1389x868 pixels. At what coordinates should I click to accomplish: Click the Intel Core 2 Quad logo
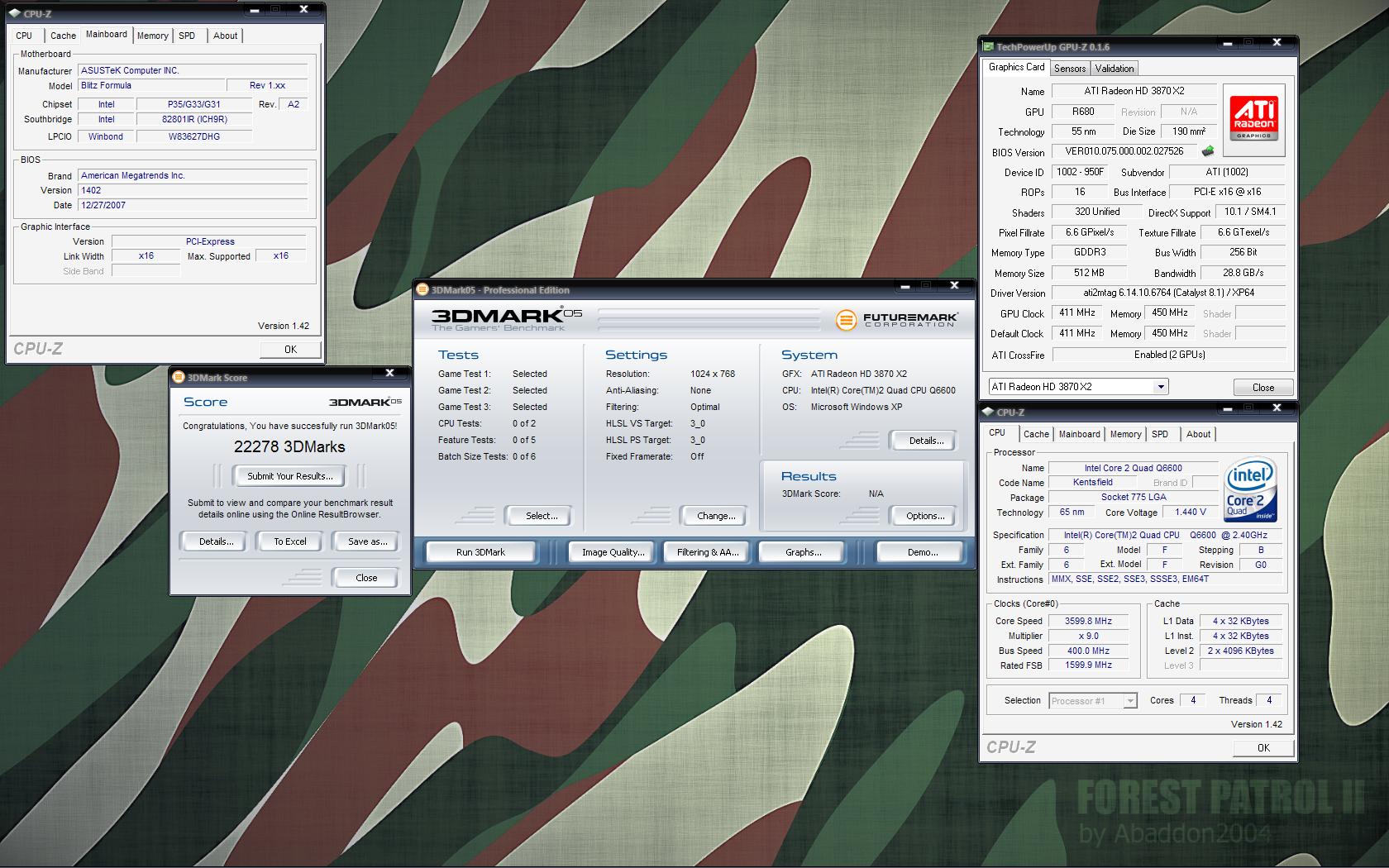pyautogui.click(x=1248, y=489)
